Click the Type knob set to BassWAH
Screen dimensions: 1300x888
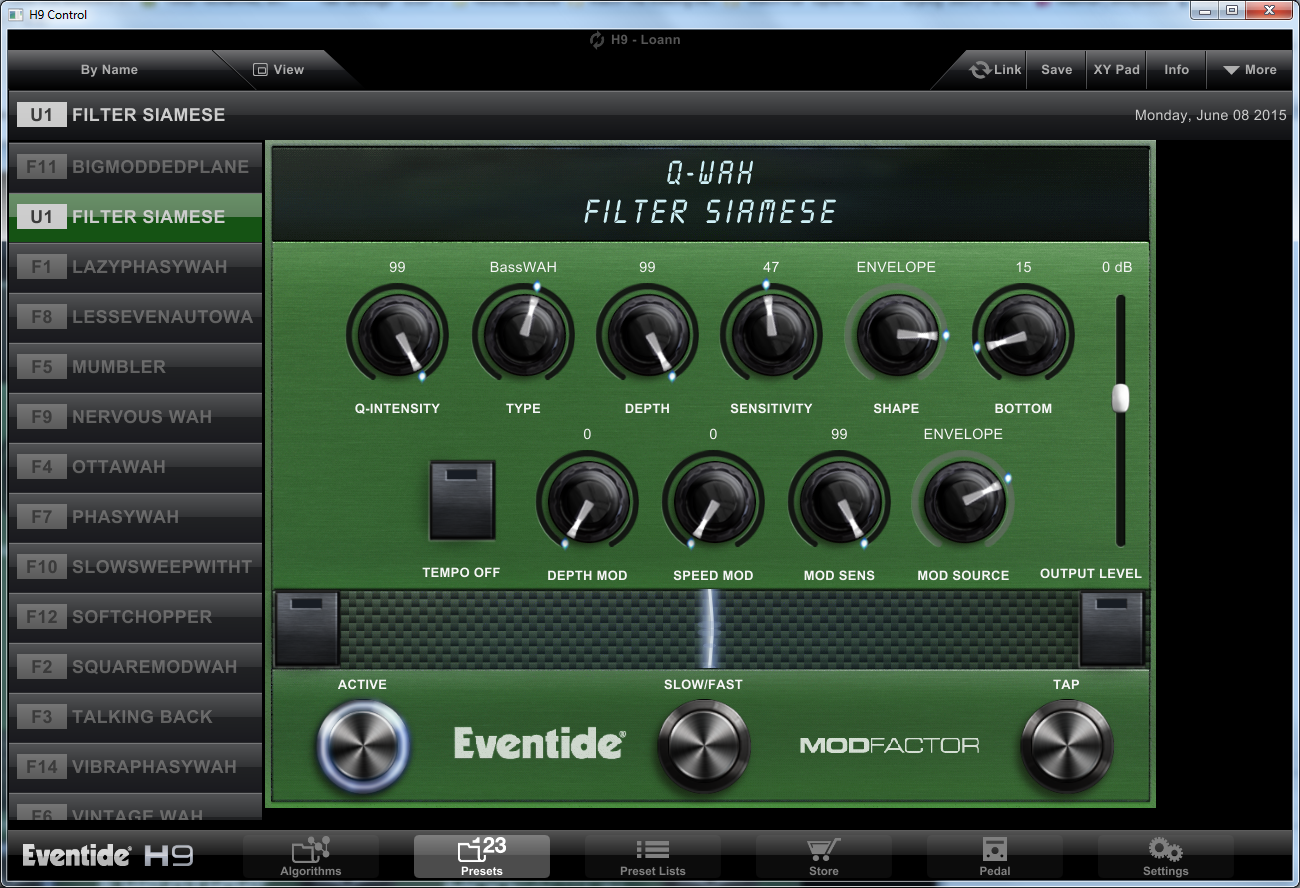(523, 334)
